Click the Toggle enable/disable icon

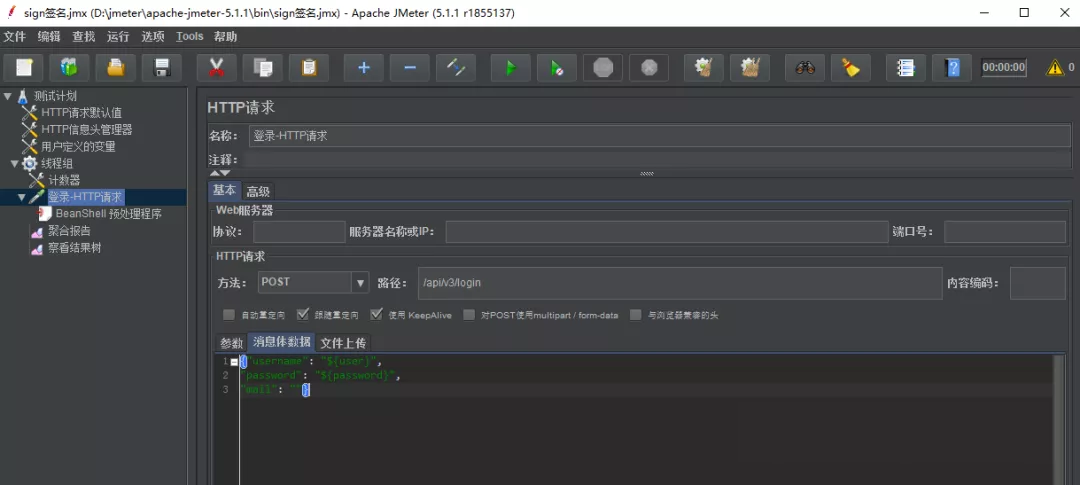point(456,68)
